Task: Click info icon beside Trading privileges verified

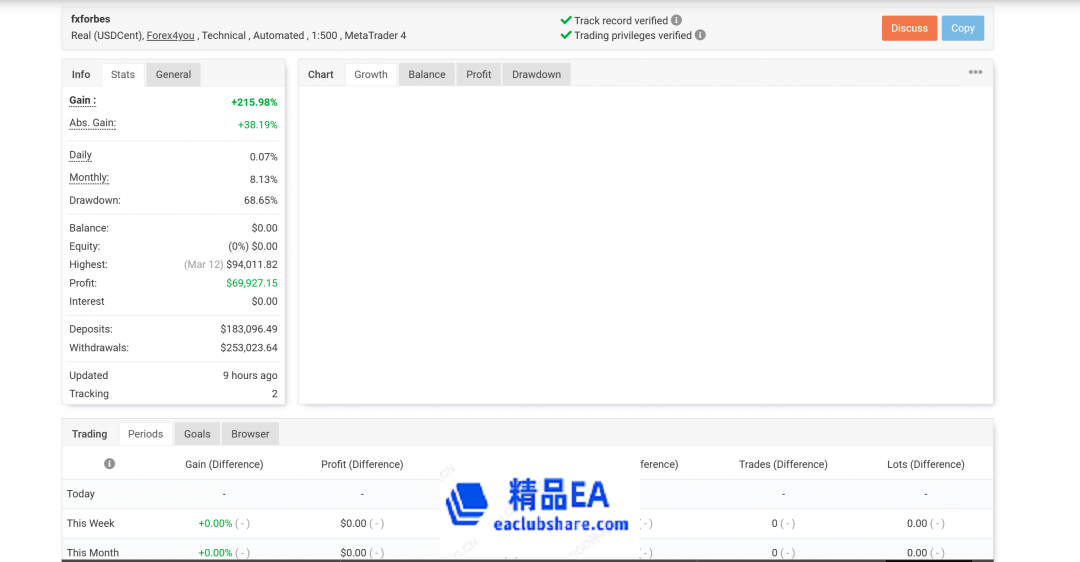Action: point(700,35)
